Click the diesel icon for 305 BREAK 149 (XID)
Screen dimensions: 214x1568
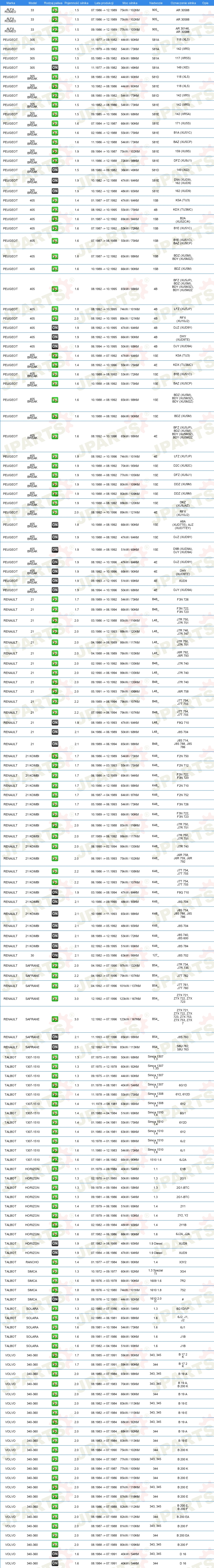pos(55,170)
